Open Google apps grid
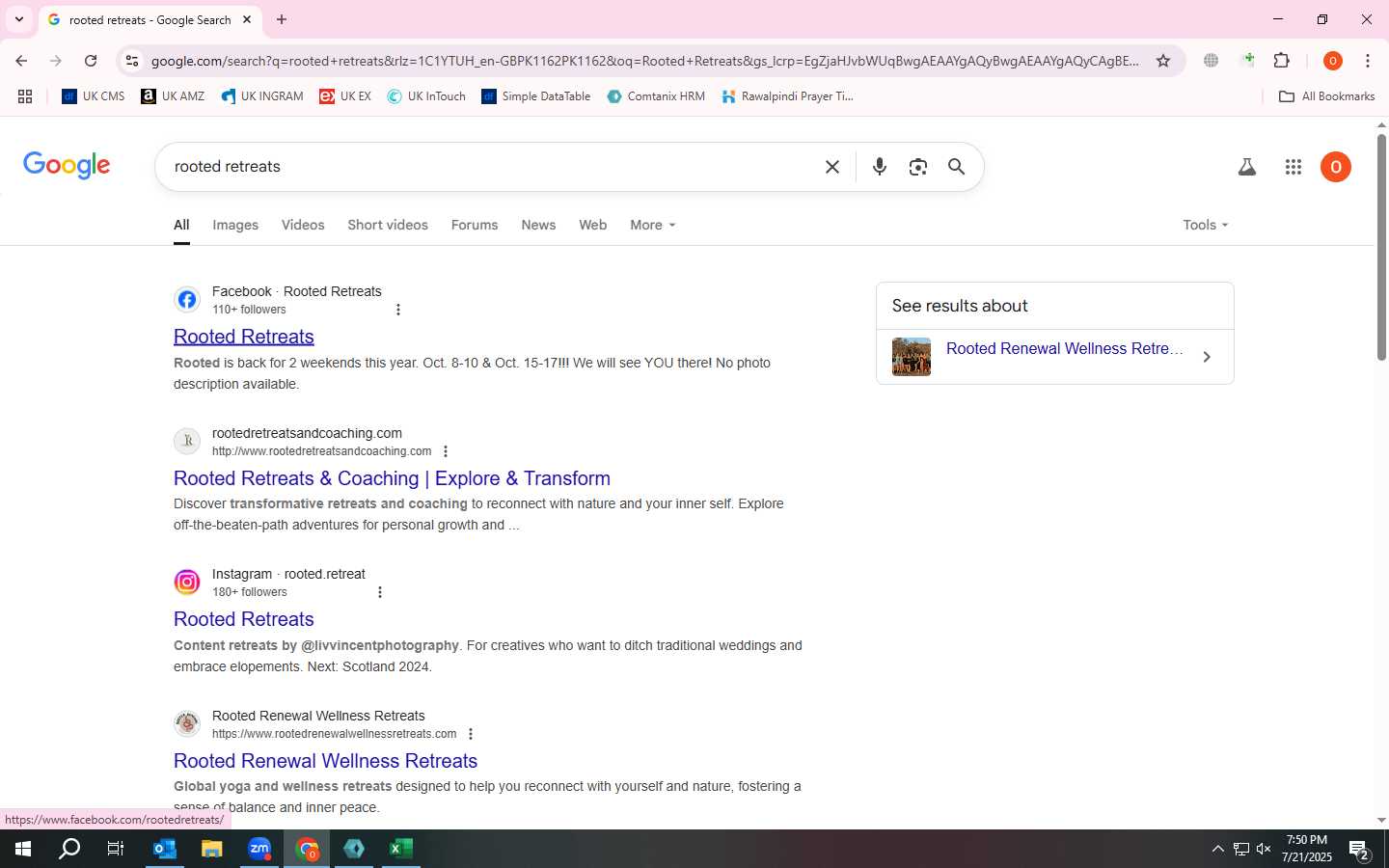1389x868 pixels. (1294, 167)
